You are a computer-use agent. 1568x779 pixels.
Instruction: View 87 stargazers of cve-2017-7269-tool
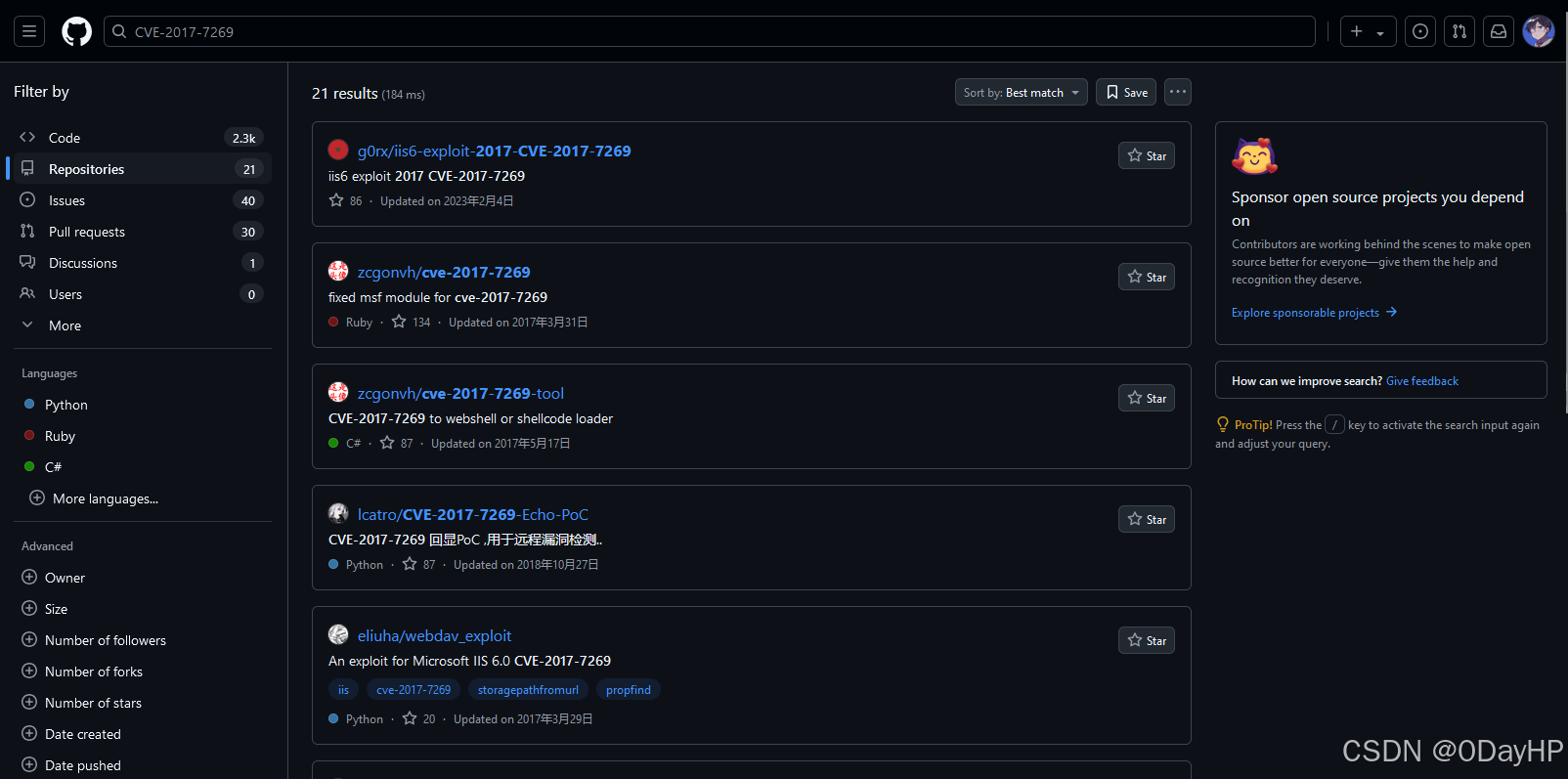point(397,443)
